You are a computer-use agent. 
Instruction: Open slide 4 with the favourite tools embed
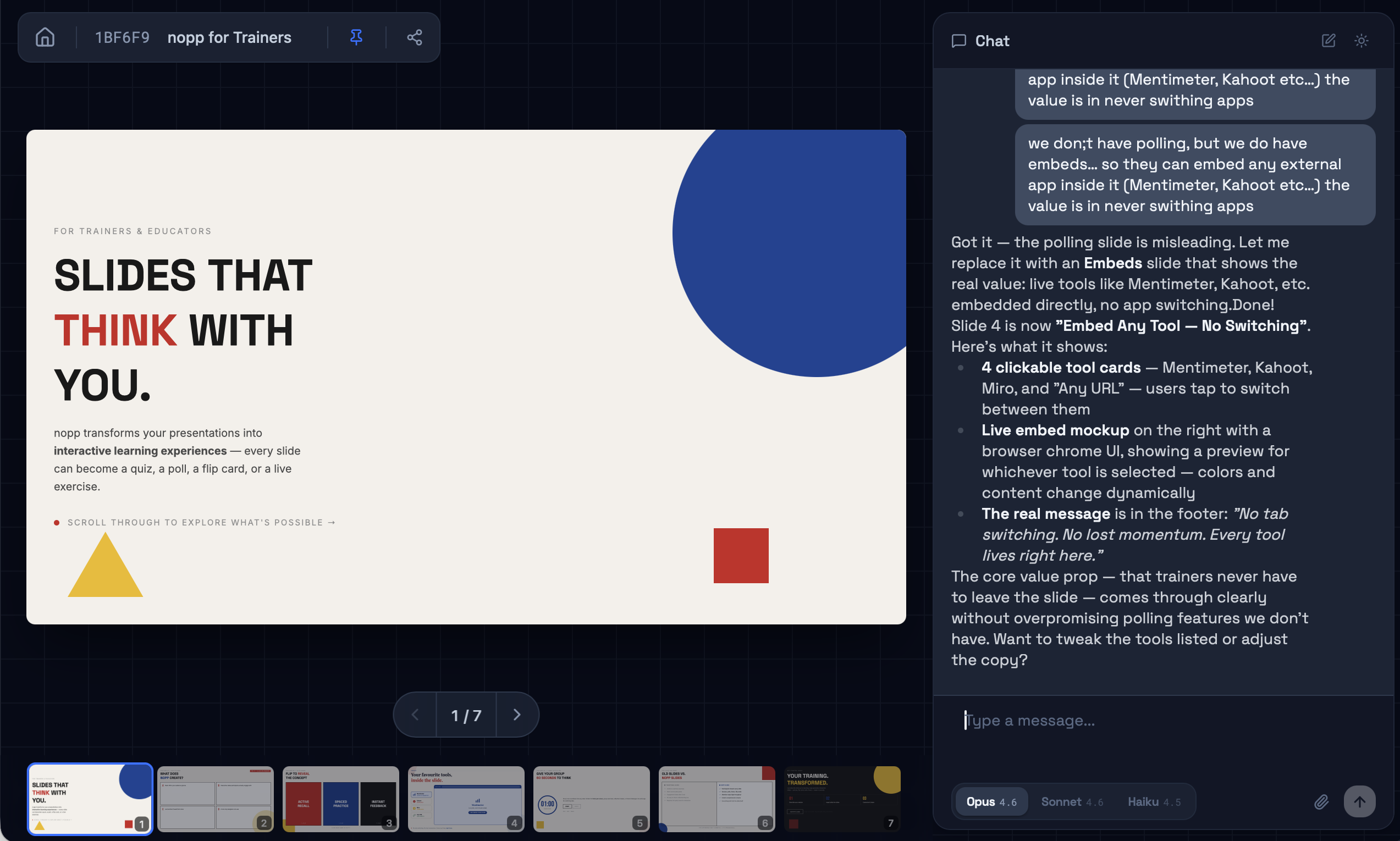(x=466, y=799)
